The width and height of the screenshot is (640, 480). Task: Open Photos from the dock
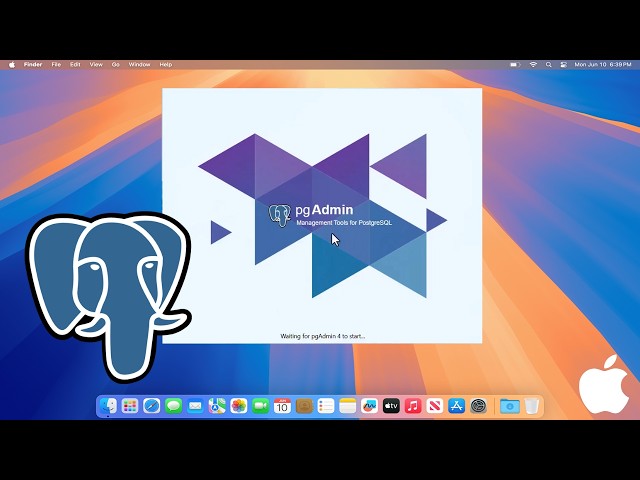coord(239,406)
